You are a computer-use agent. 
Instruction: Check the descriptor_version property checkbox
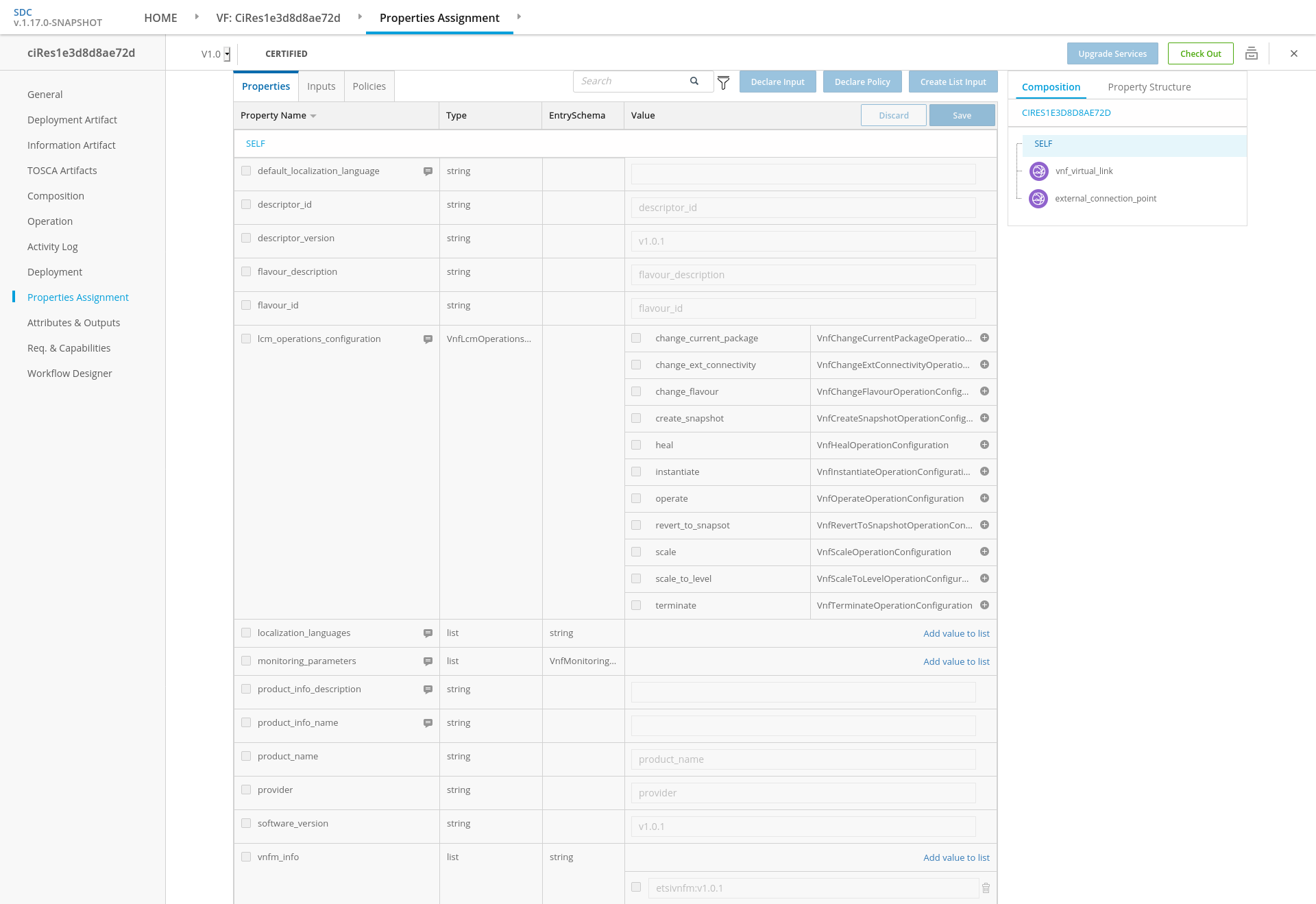pos(246,238)
